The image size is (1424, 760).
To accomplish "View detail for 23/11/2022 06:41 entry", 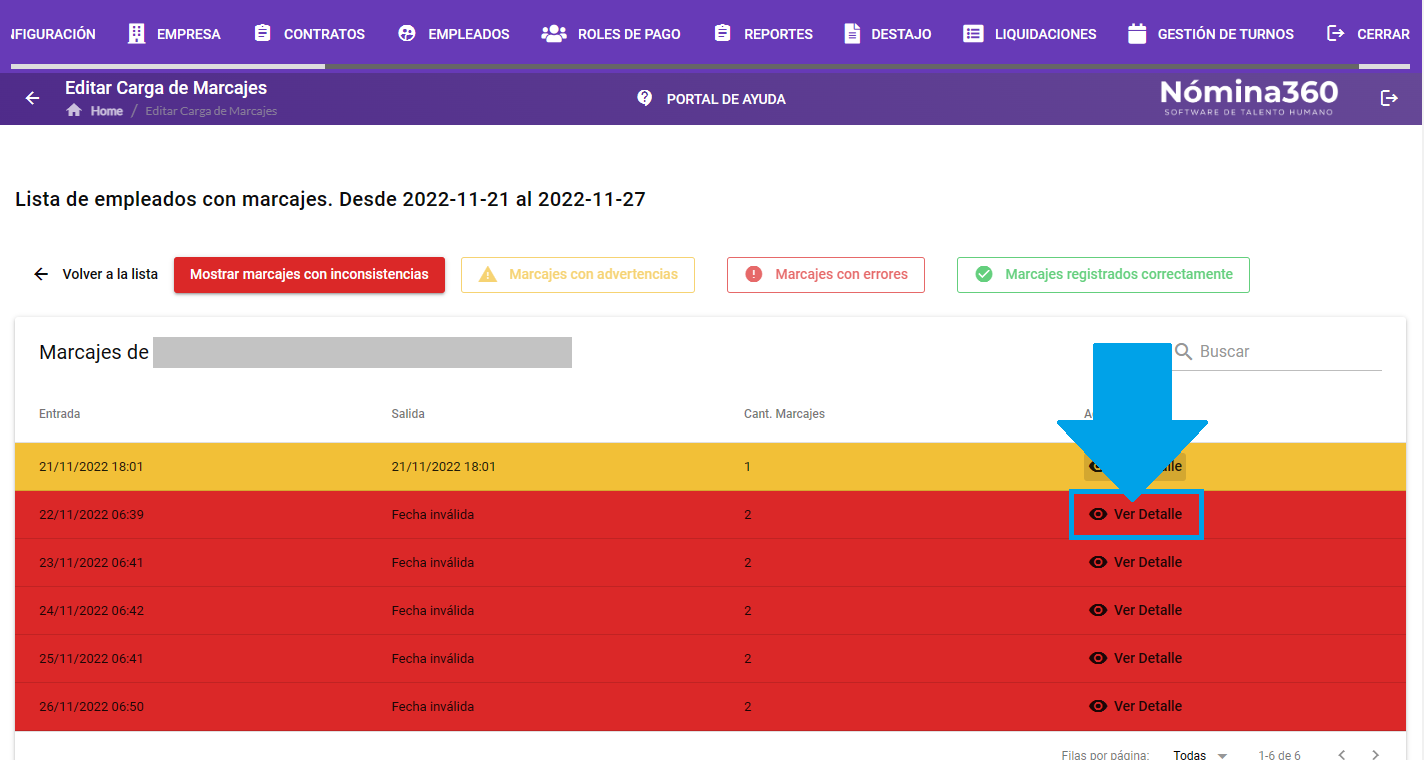I will (x=1135, y=562).
